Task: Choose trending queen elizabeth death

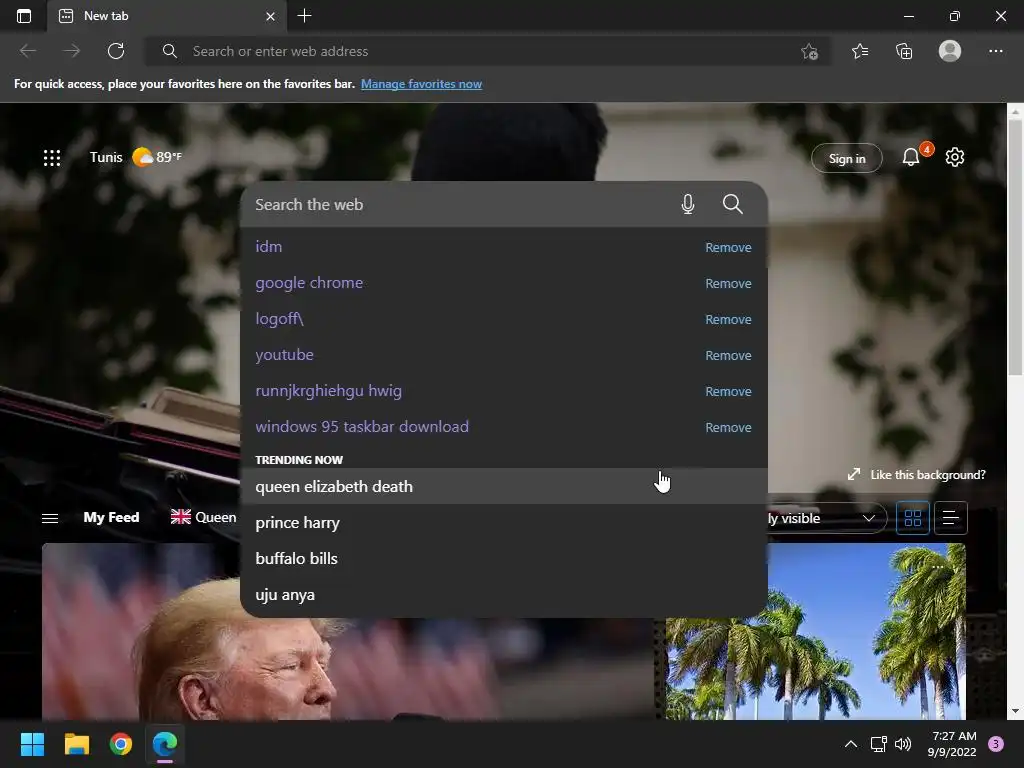Action: pyautogui.click(x=504, y=486)
